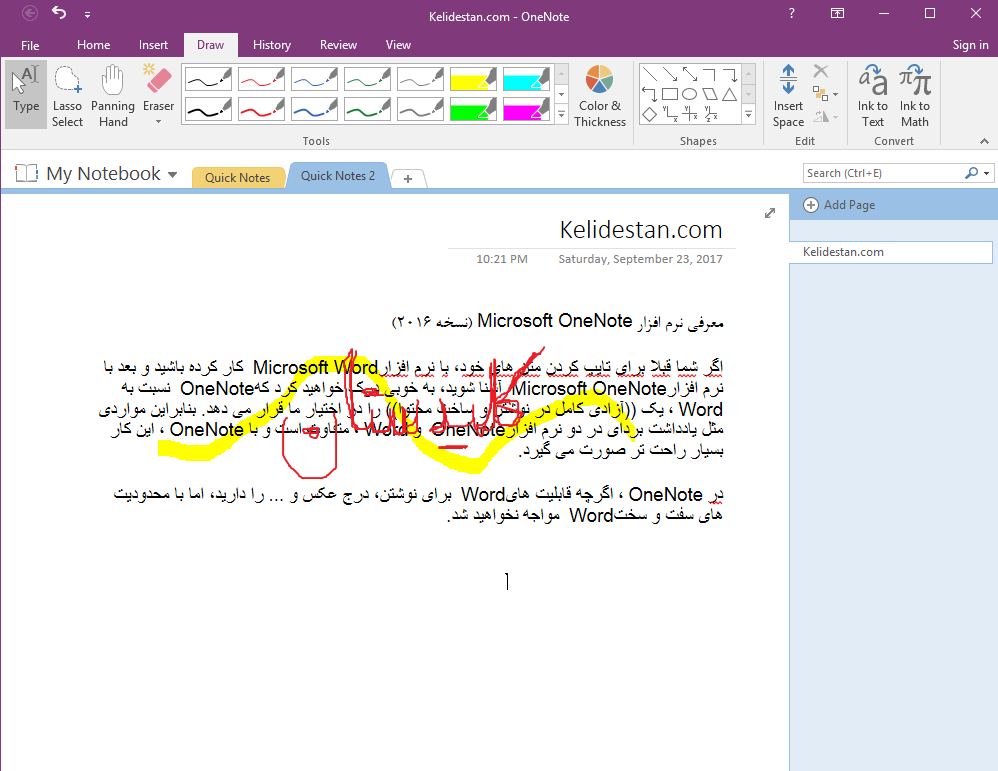The width and height of the screenshot is (998, 771).
Task: Switch to the Insert tab
Action: pyautogui.click(x=153, y=45)
